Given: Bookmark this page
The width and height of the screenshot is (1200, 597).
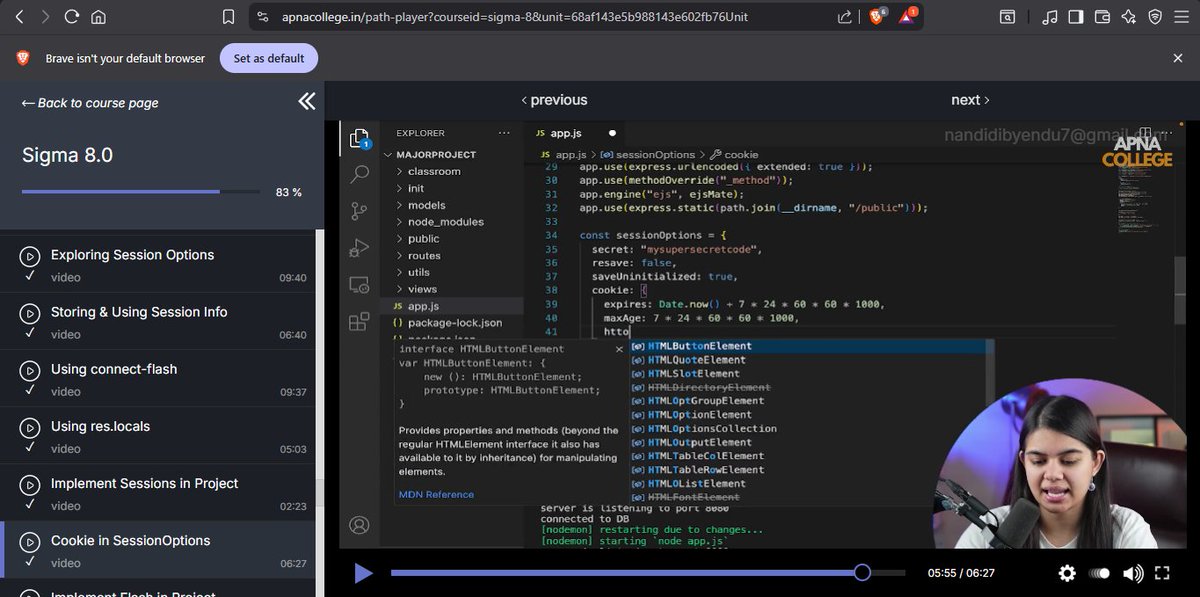Looking at the screenshot, I should pyautogui.click(x=228, y=17).
